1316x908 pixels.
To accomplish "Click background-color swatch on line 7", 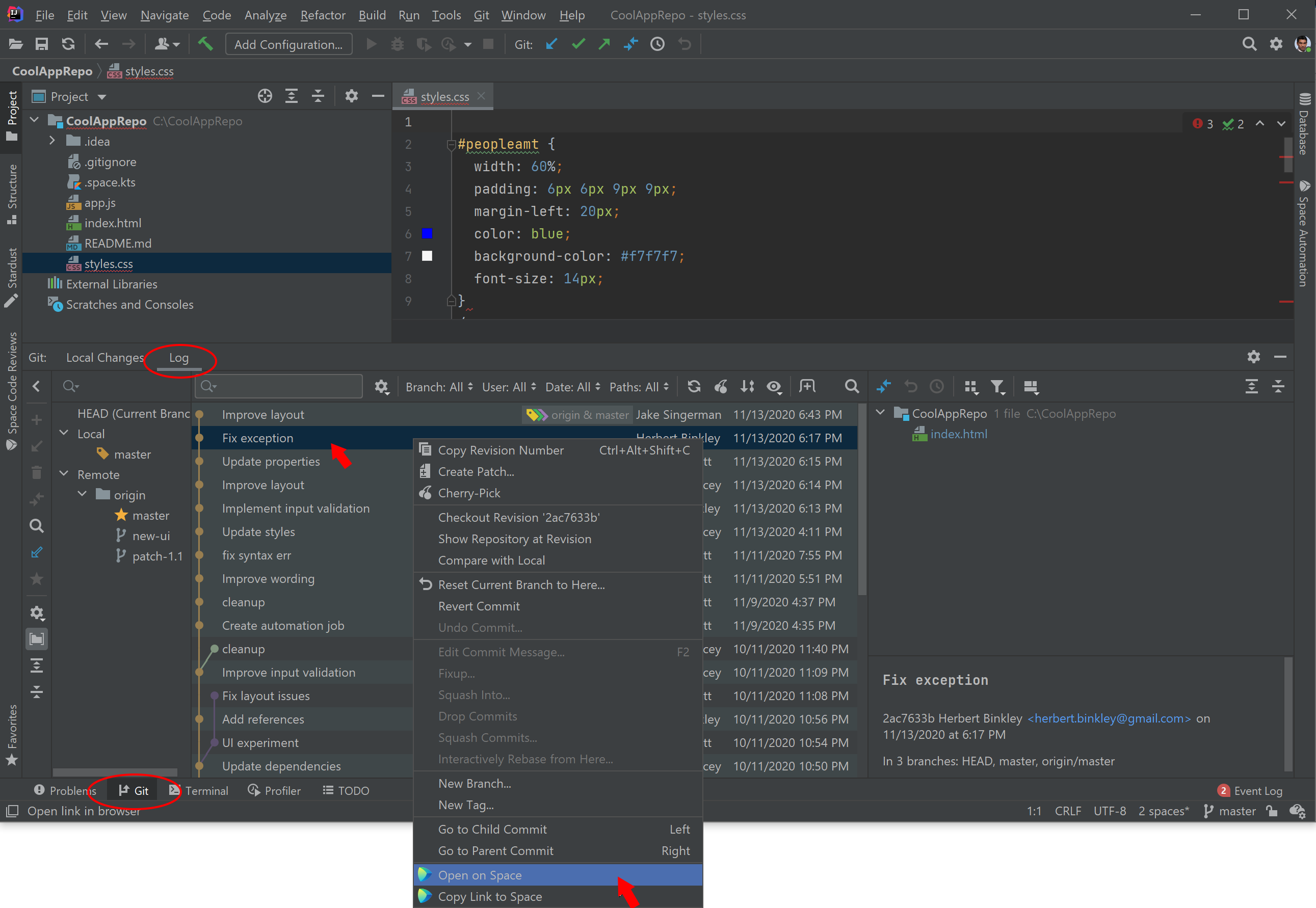I will tap(428, 257).
